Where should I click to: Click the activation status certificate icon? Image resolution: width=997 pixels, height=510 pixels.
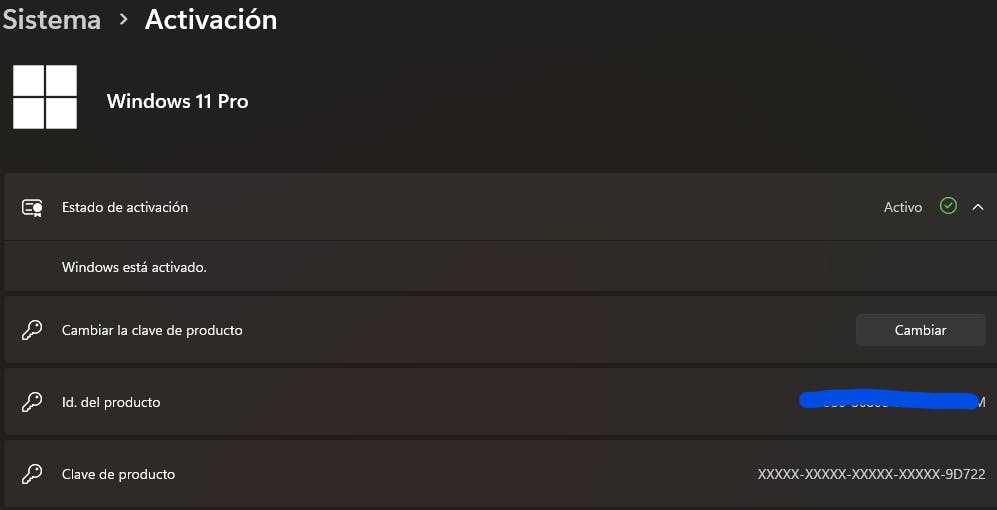tap(32, 207)
